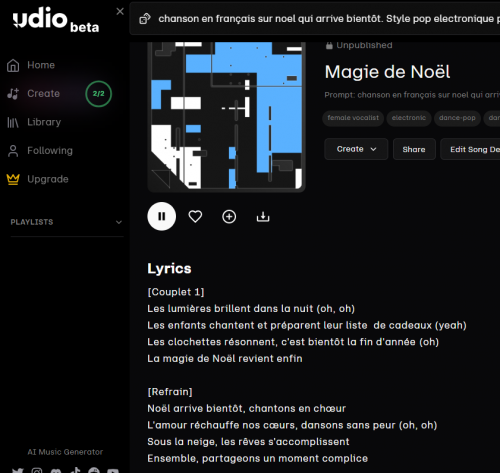
Task: Click the udio beta logo
Action: (56, 20)
